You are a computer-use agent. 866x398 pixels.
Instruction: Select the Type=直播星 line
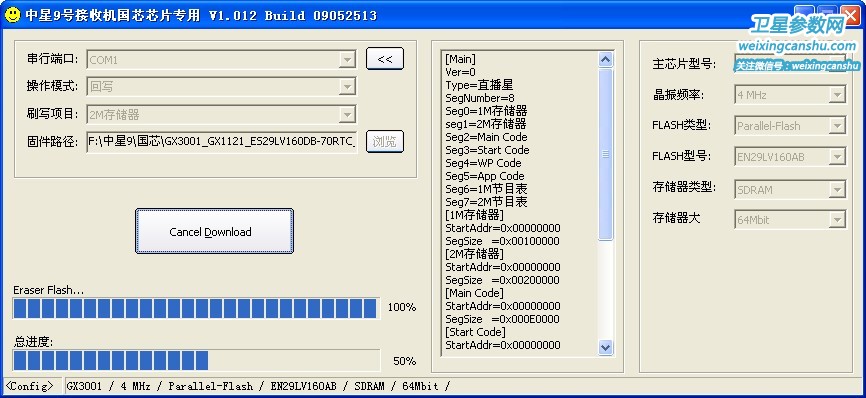tap(479, 85)
